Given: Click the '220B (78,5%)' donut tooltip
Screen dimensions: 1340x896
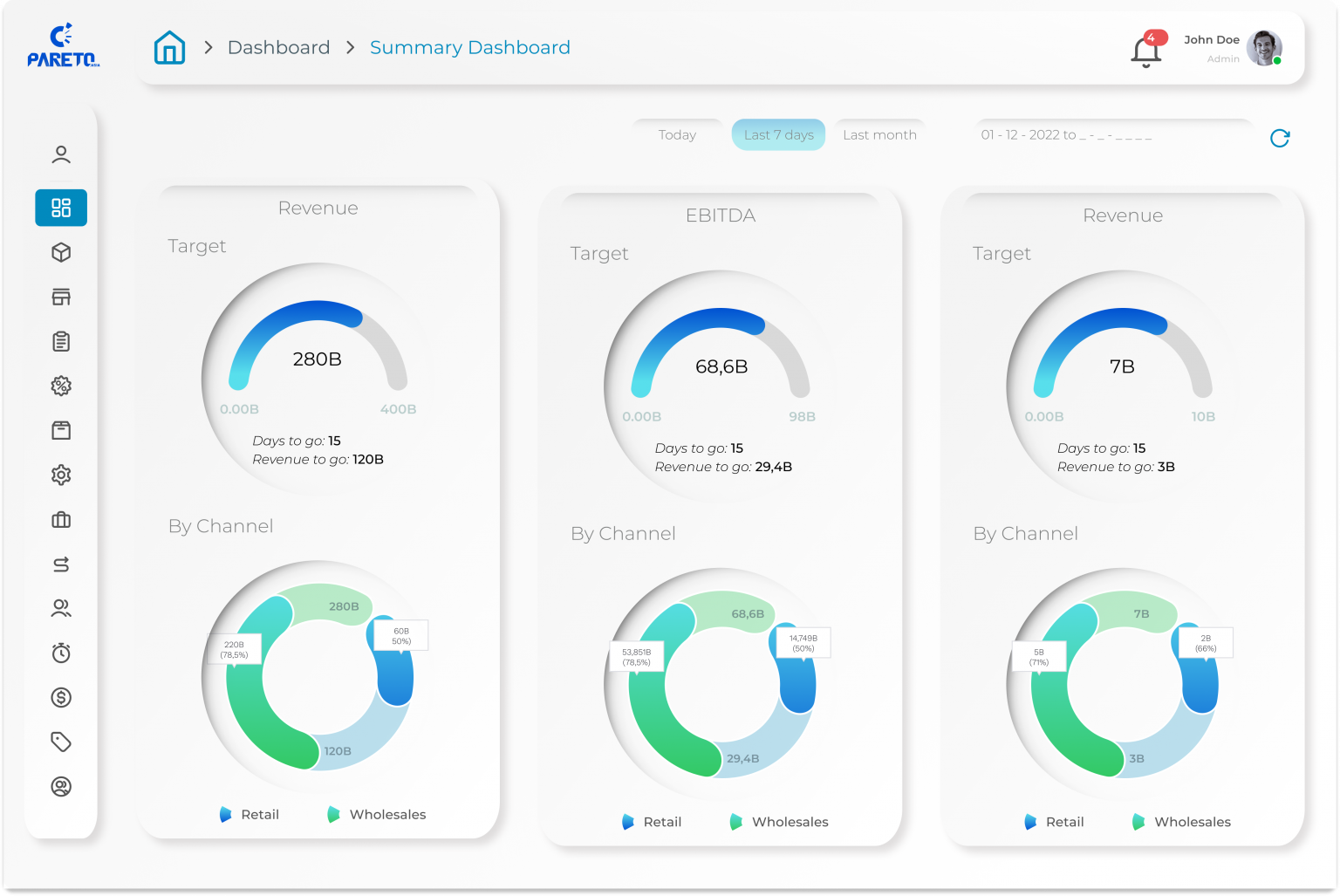Looking at the screenshot, I should (234, 649).
